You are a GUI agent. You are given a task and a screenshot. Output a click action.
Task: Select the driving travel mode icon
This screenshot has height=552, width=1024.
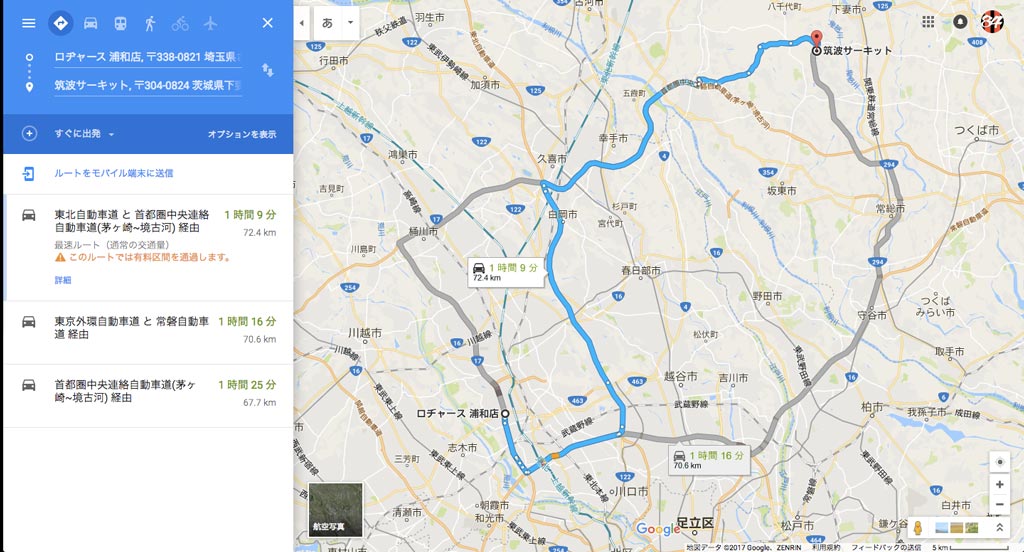pos(91,24)
